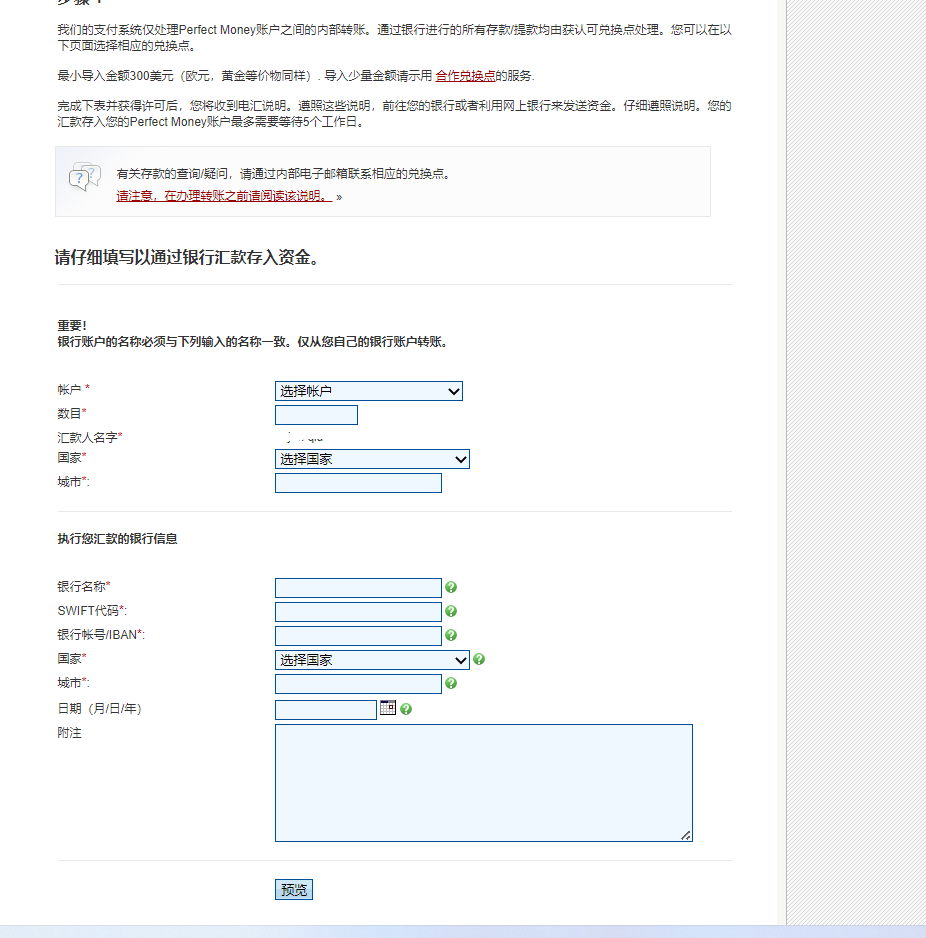Expand the 选择帐户 account dropdown
This screenshot has width=926, height=938.
click(x=368, y=391)
